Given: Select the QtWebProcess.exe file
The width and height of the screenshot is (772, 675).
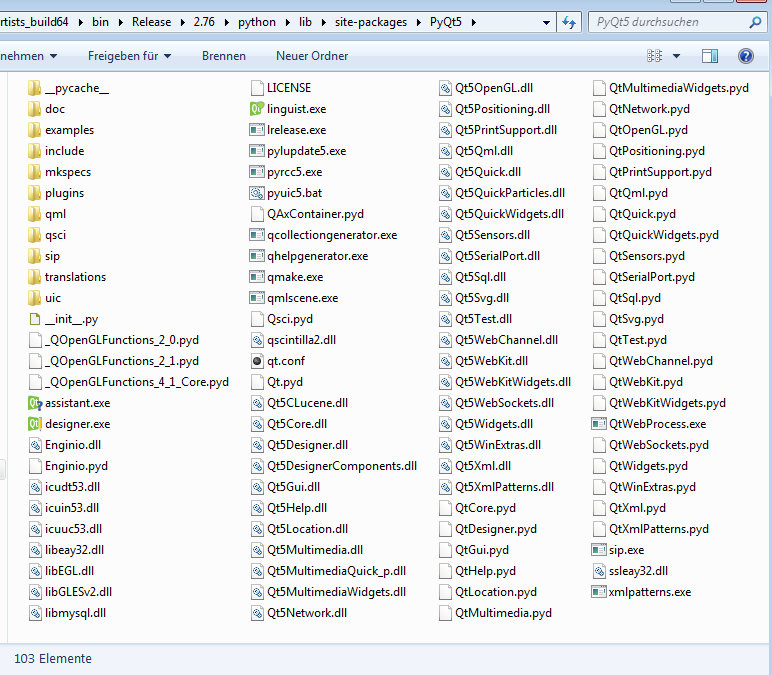Looking at the screenshot, I should [x=656, y=424].
